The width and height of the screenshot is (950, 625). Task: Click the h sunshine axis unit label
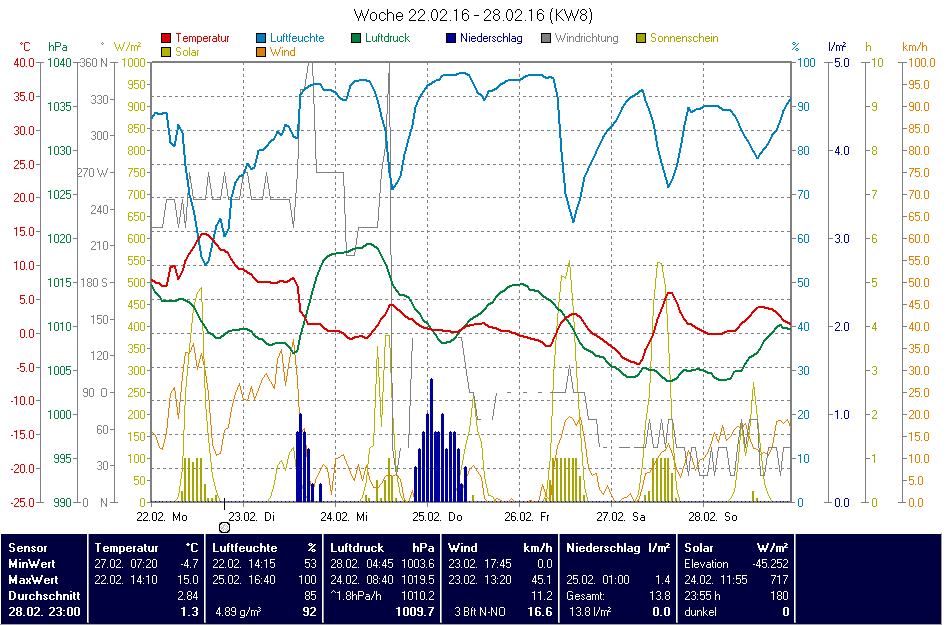(x=868, y=47)
